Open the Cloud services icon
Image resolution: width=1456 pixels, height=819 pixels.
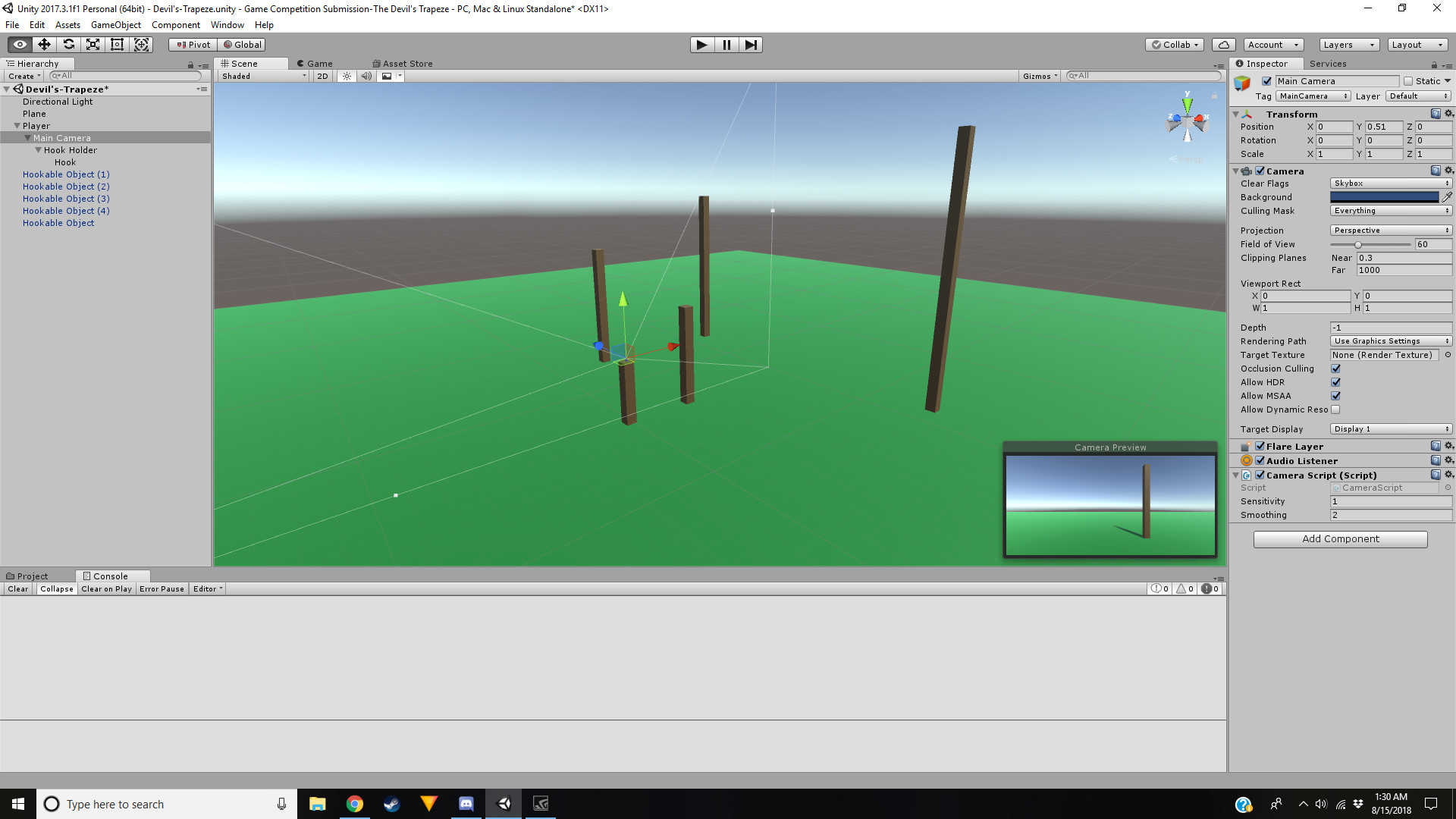tap(1223, 45)
